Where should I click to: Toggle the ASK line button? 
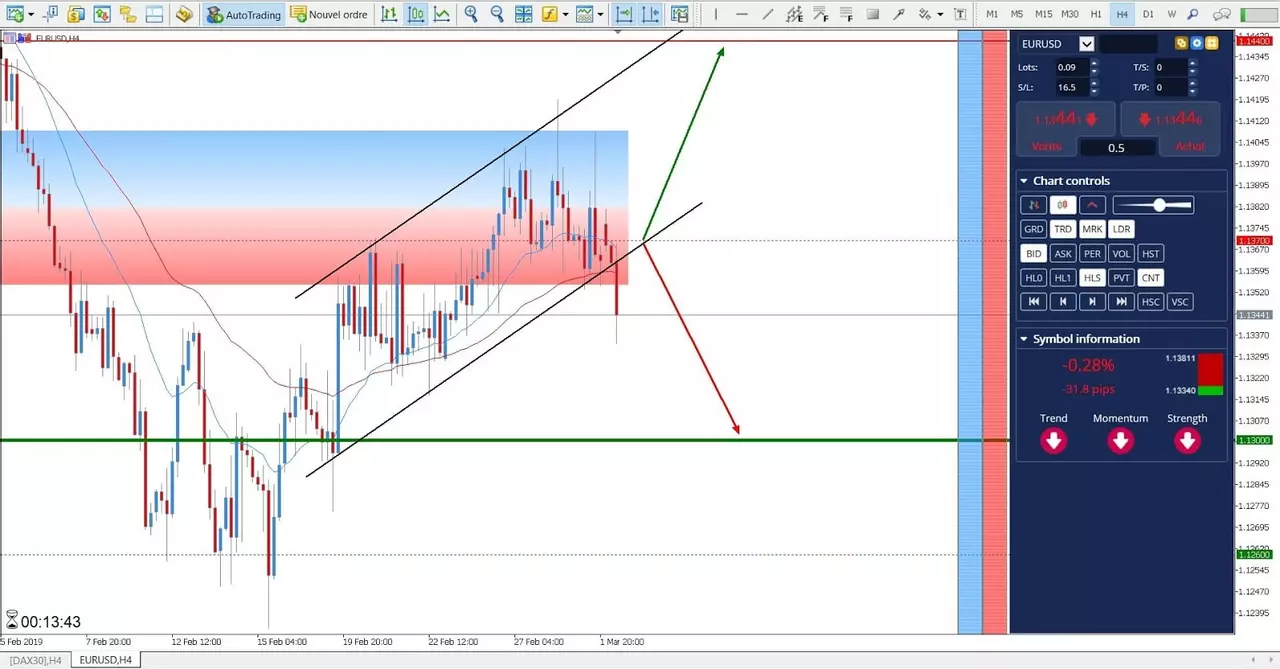[x=1063, y=254]
